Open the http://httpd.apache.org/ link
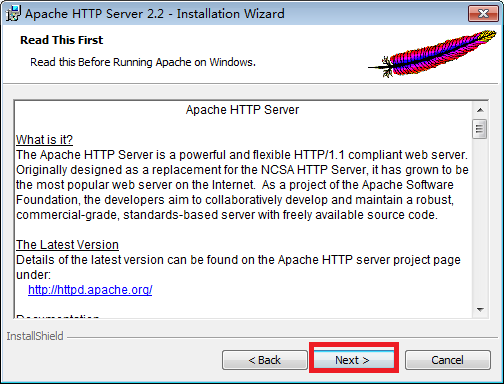This screenshot has width=504, height=384. (x=90, y=290)
